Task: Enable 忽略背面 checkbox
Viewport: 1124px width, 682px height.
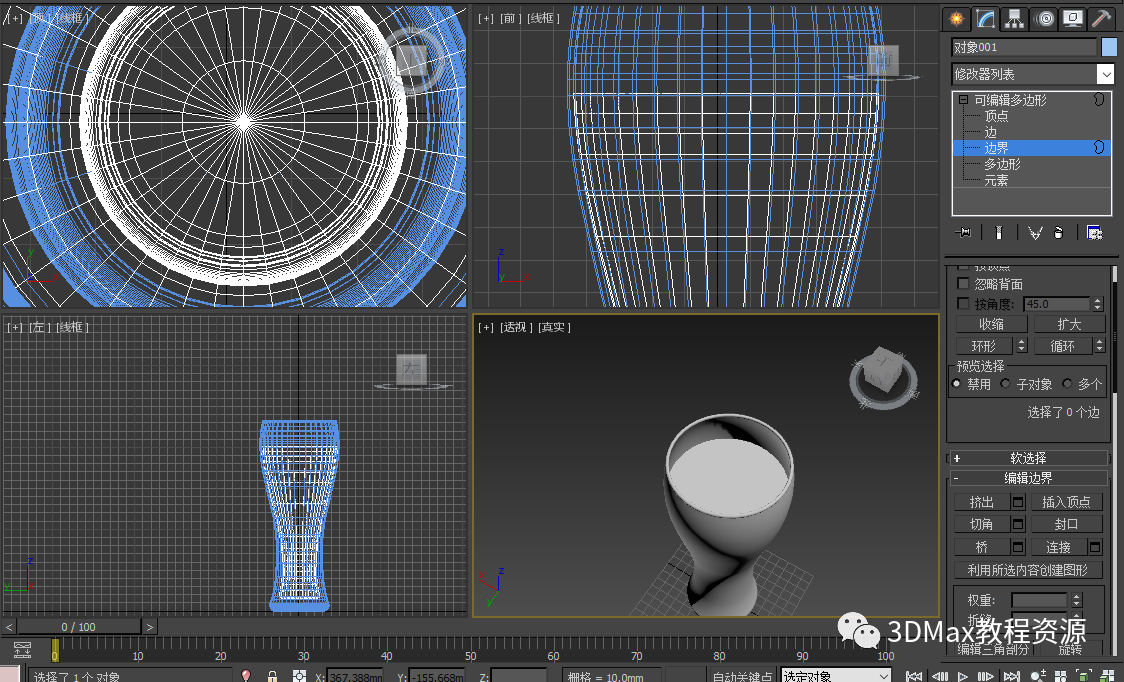Action: click(963, 284)
